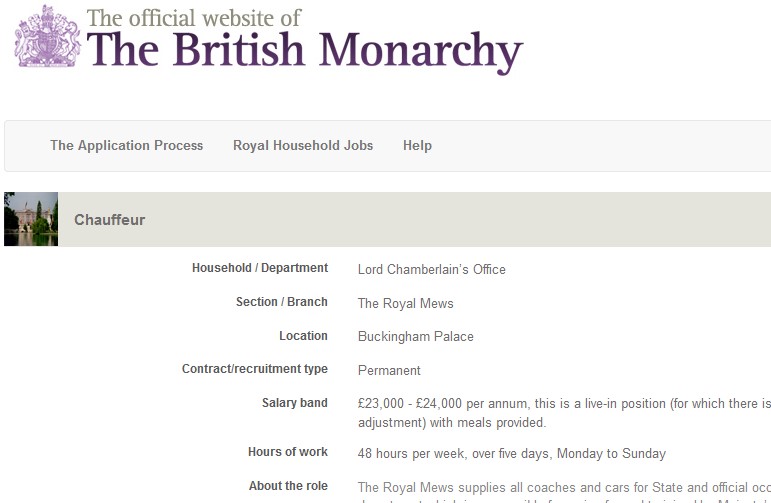This screenshot has height=503, width=771.
Task: Click the Chauffeur job title heading
Action: click(x=109, y=220)
